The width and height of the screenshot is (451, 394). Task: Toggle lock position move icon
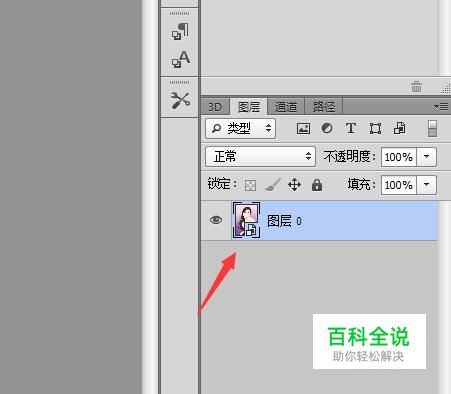(x=294, y=185)
